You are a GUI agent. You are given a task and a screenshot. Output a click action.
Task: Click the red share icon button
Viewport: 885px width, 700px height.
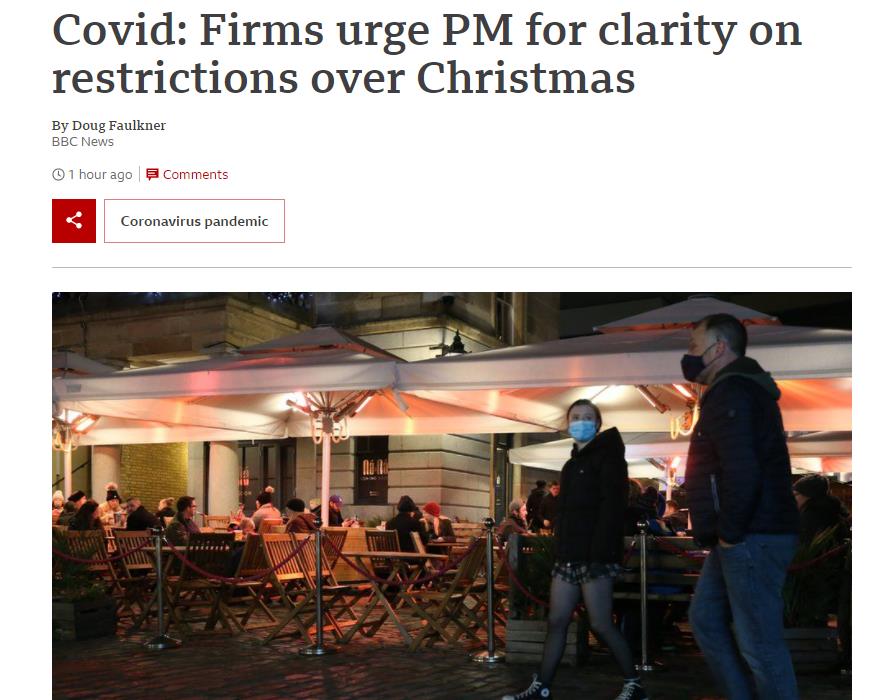pyautogui.click(x=74, y=221)
